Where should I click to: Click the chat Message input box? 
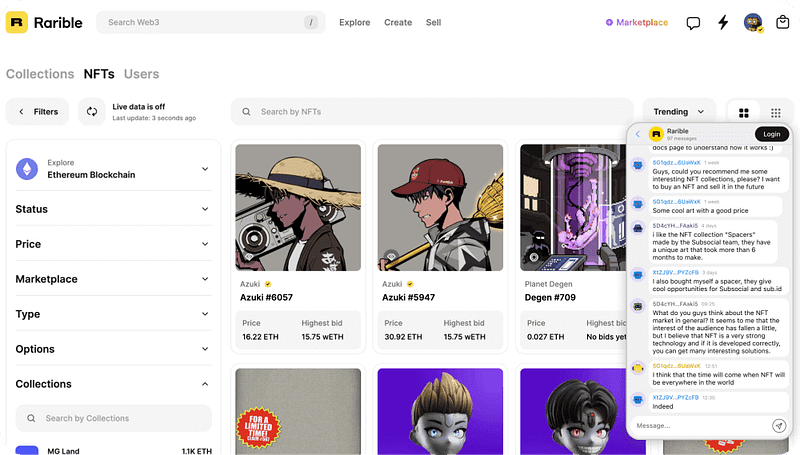point(702,425)
